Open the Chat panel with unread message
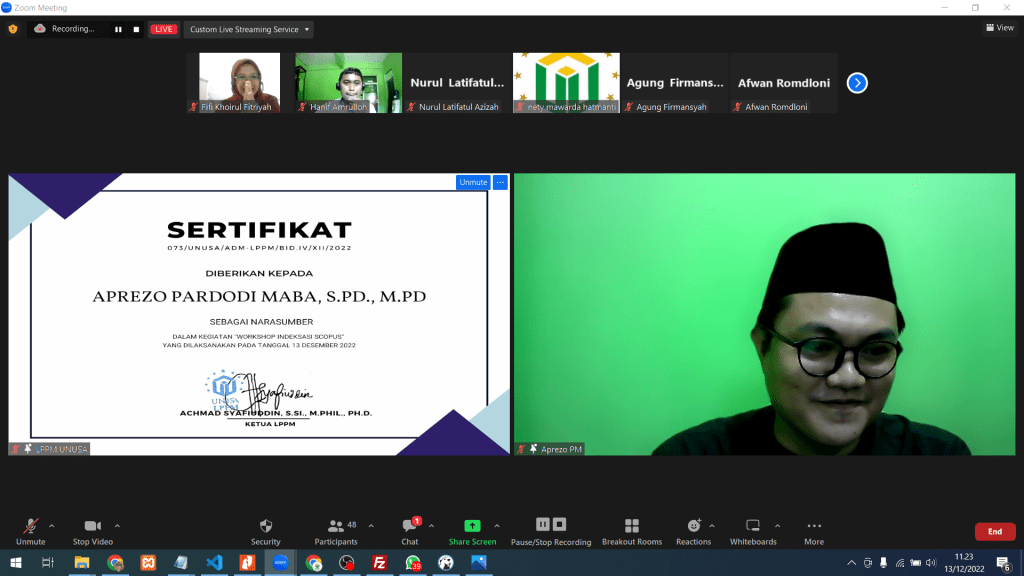This screenshot has height=576, width=1024. pos(410,531)
